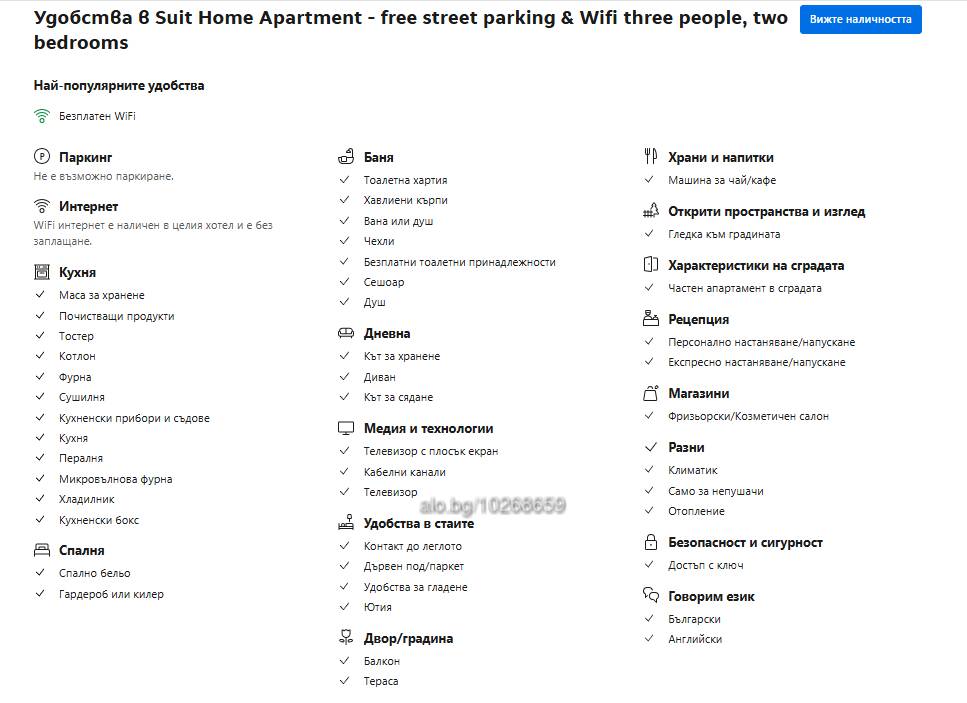Click the checkmark beside Тостер
The image size is (967, 703).
click(40, 335)
